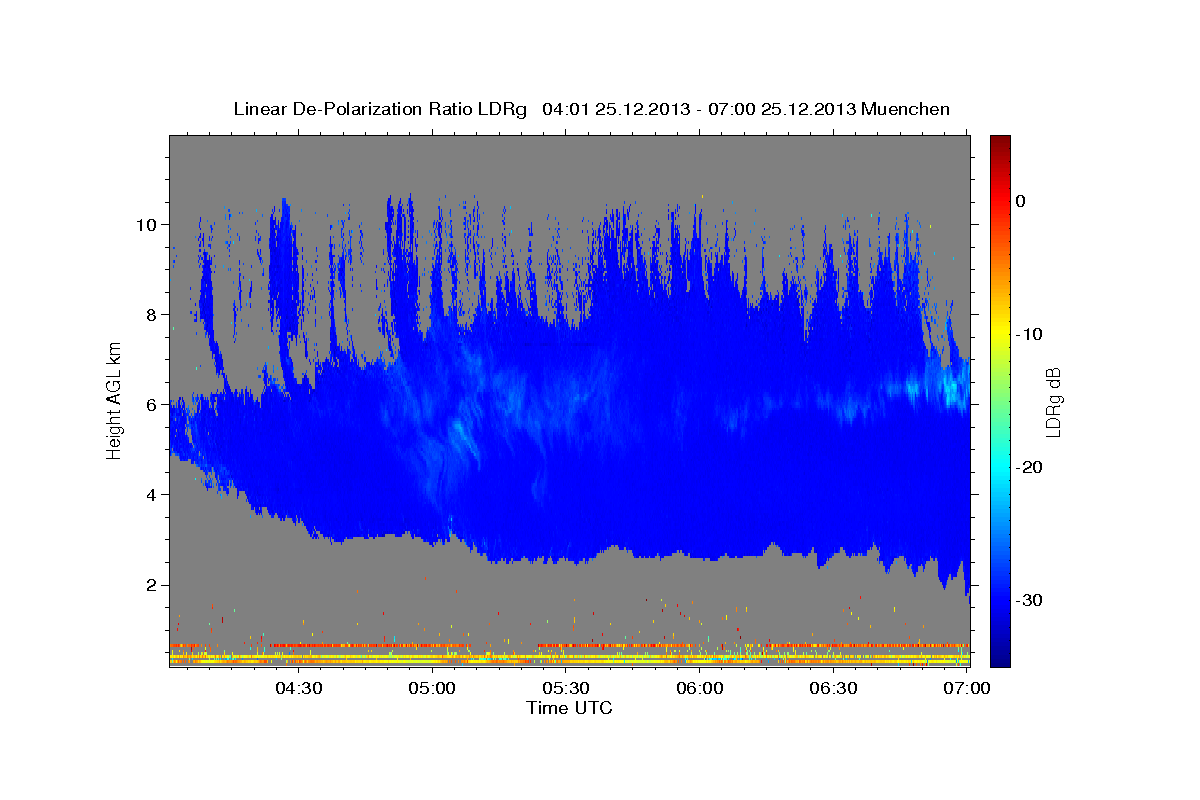Click the colorbar value -10
The image size is (1200, 800).
tap(1028, 334)
